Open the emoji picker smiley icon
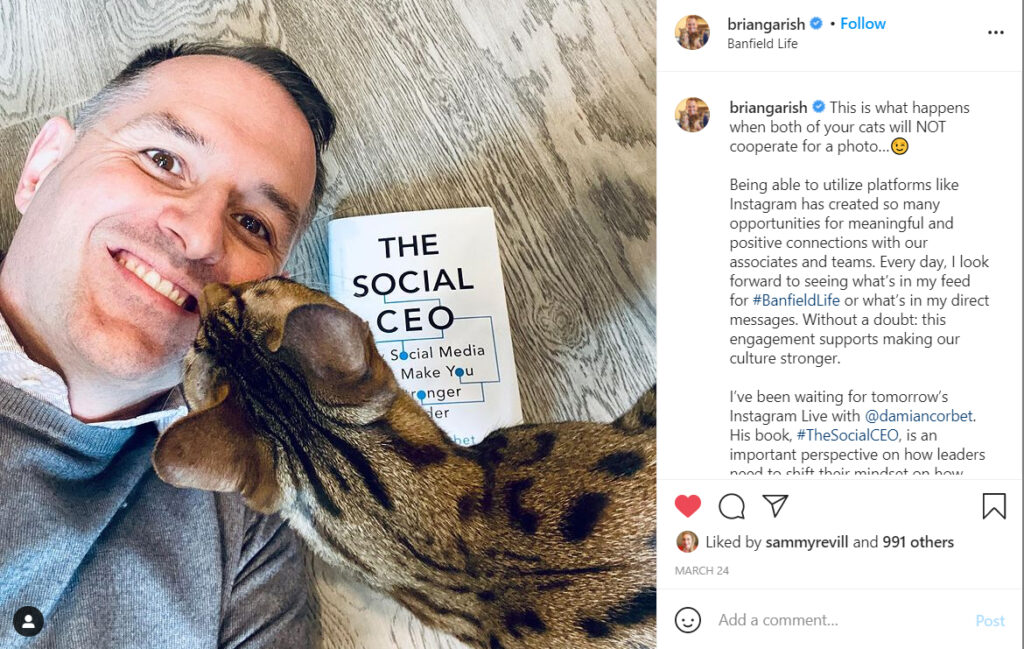1024x649 pixels. (688, 620)
